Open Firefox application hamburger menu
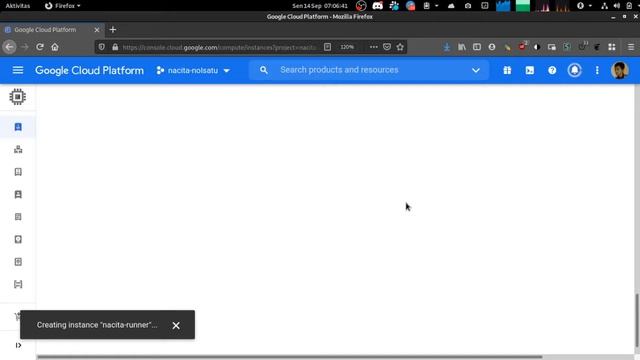 pyautogui.click(x=631, y=47)
